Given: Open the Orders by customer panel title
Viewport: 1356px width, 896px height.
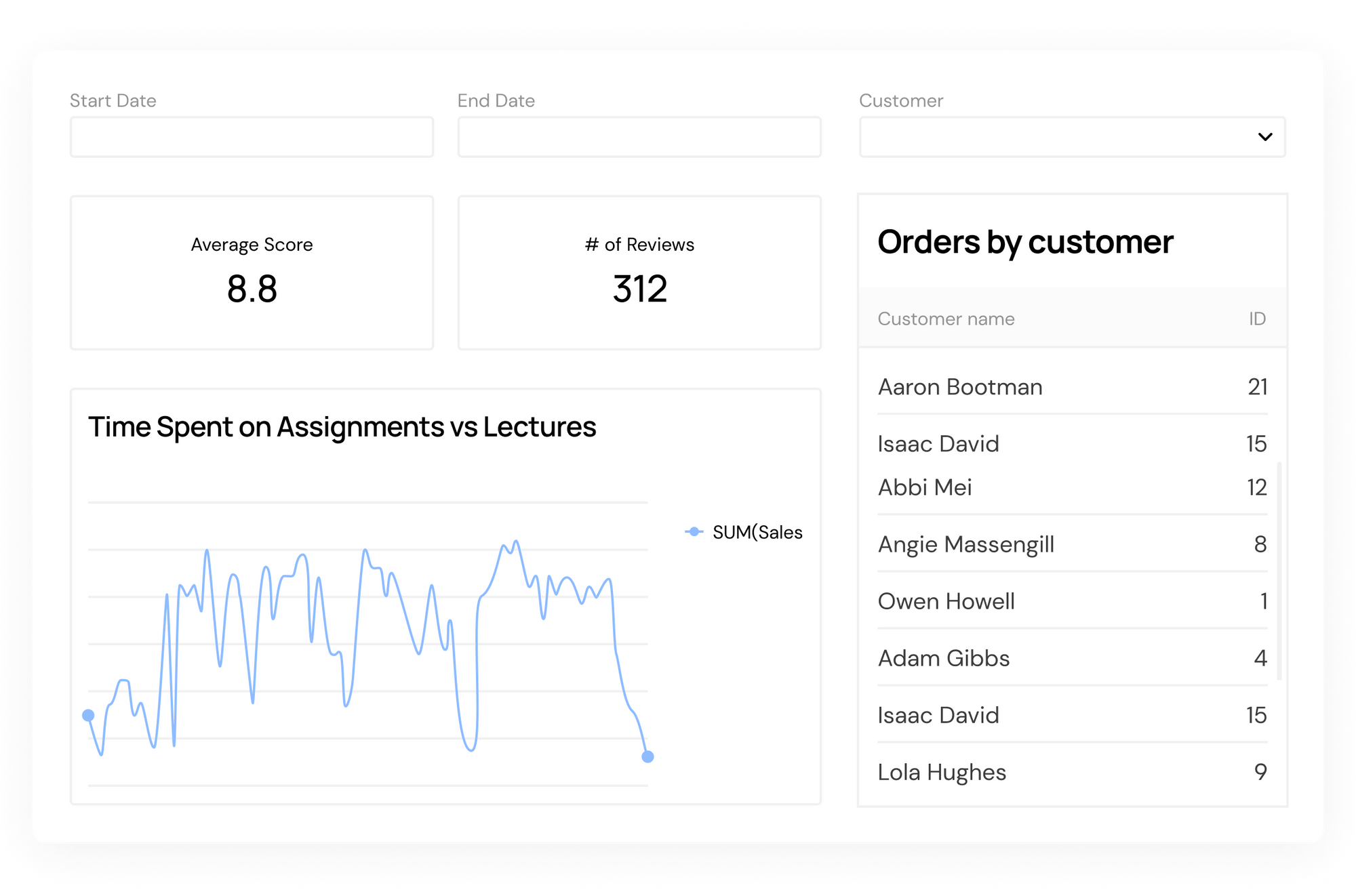Looking at the screenshot, I should [1024, 242].
